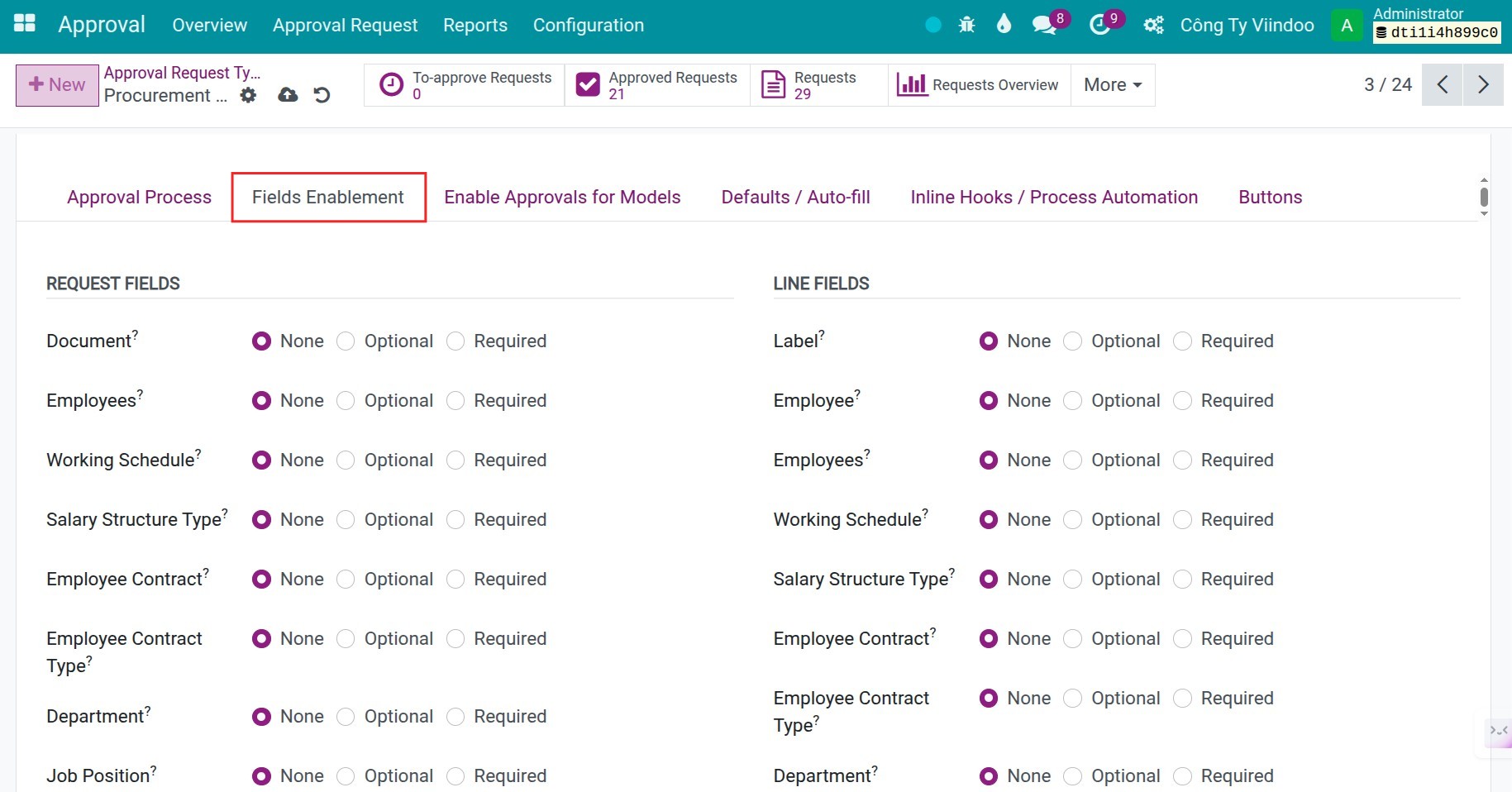Discard changes using the undo arrow icon
Screen dimensions: 1512x792
point(322,95)
